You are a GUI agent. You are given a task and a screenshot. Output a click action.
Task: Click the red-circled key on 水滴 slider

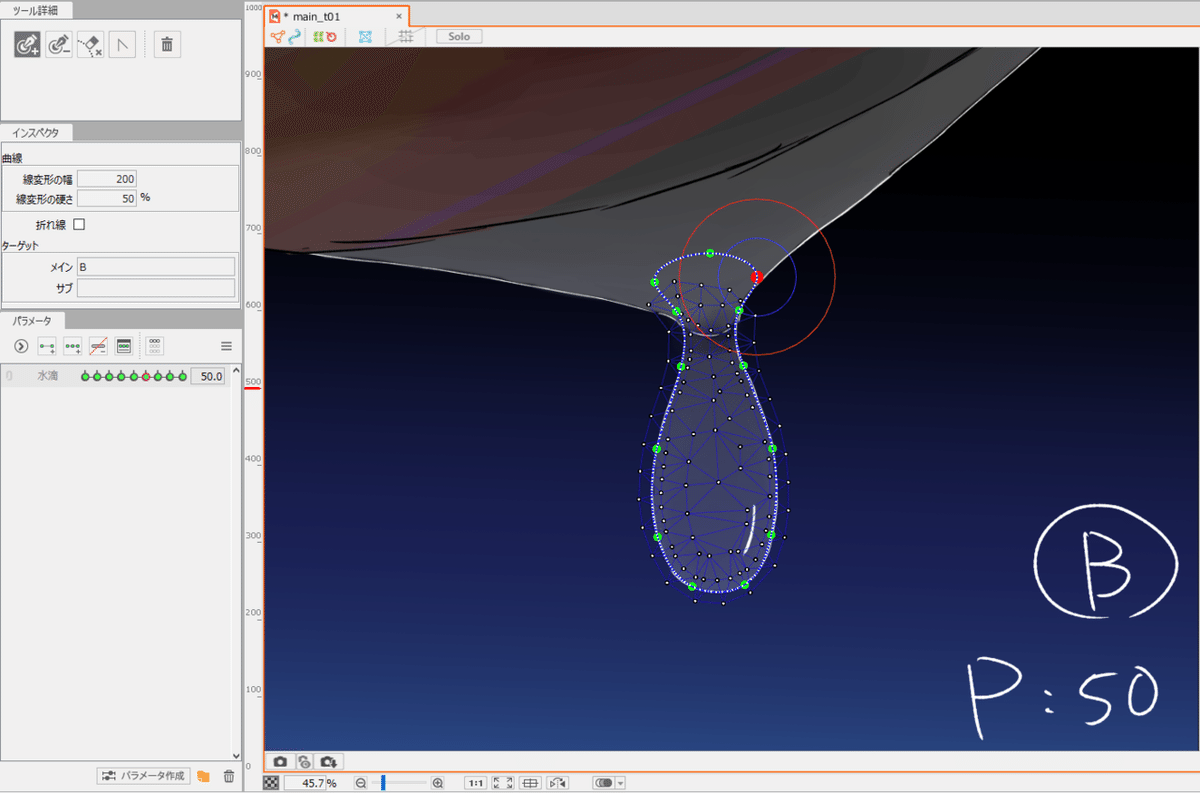146,376
